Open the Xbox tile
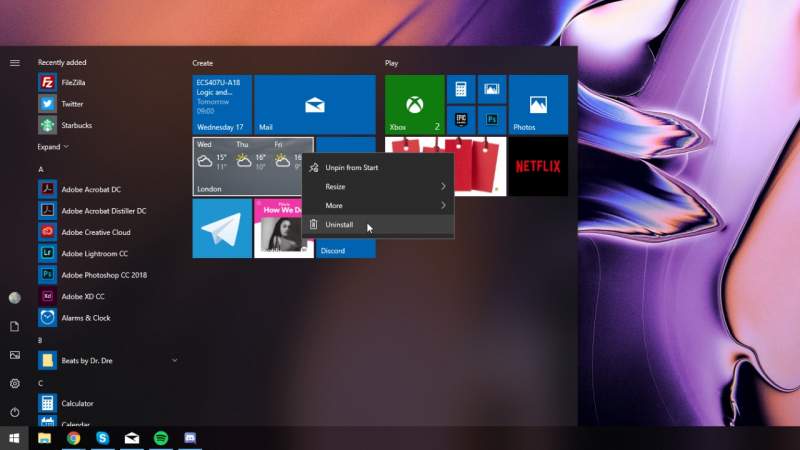 [415, 105]
